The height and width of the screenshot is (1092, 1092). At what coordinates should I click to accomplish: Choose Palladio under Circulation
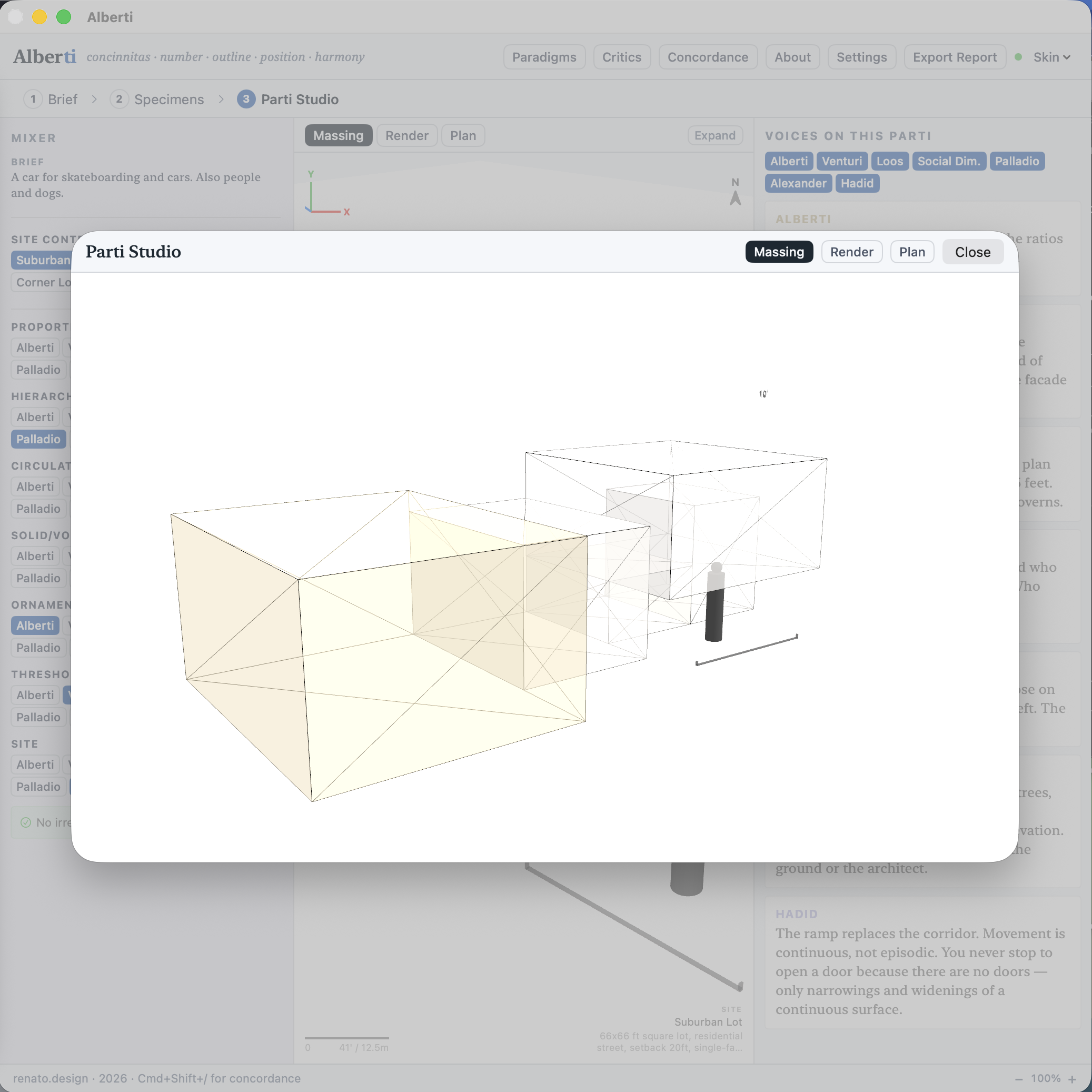[x=38, y=509]
